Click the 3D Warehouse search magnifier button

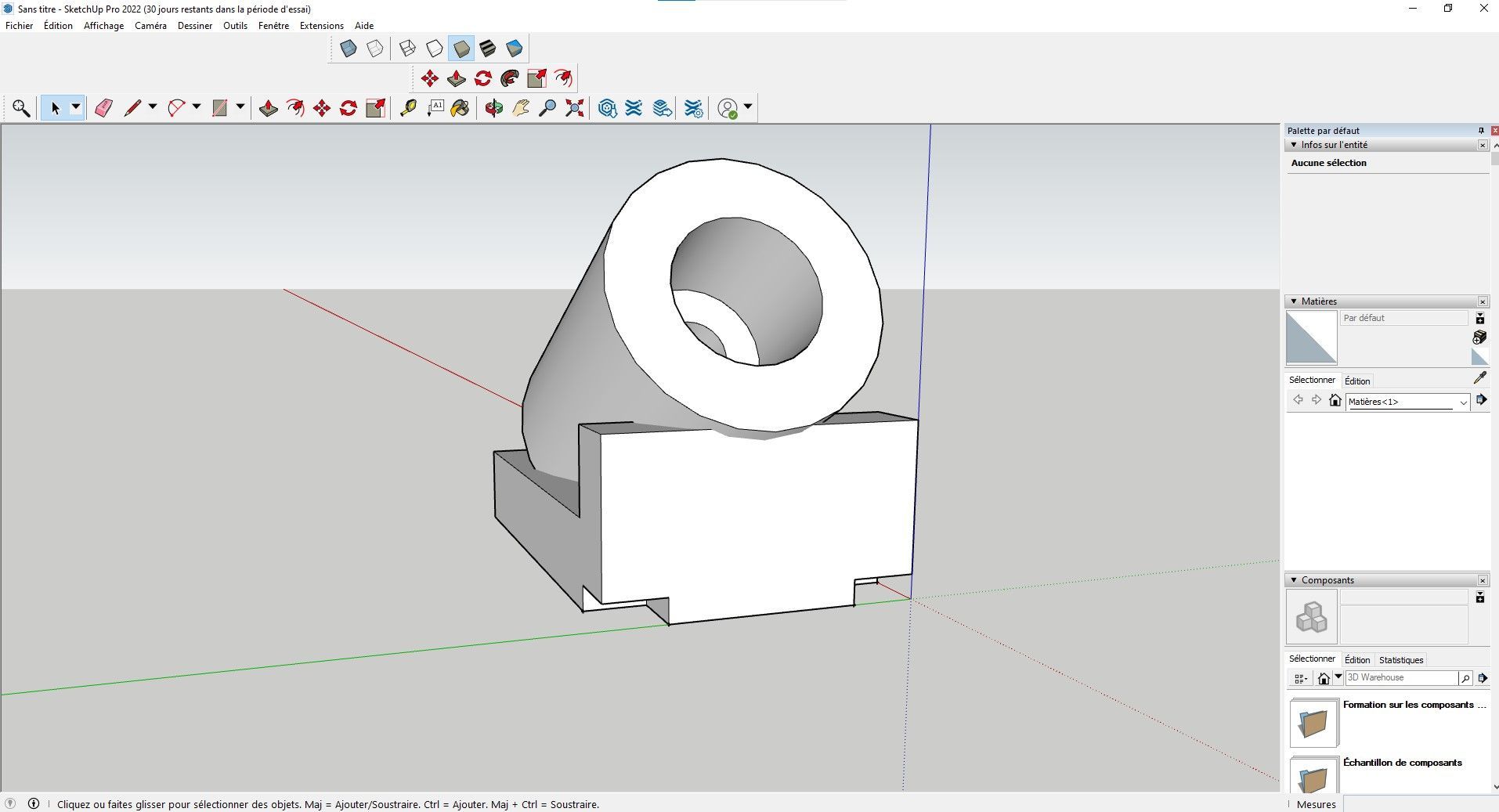click(x=1465, y=678)
